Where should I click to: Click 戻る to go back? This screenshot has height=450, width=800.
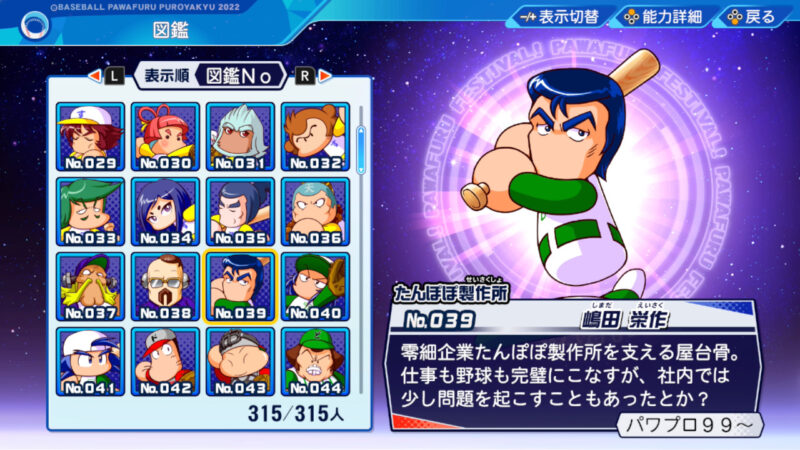tap(751, 17)
